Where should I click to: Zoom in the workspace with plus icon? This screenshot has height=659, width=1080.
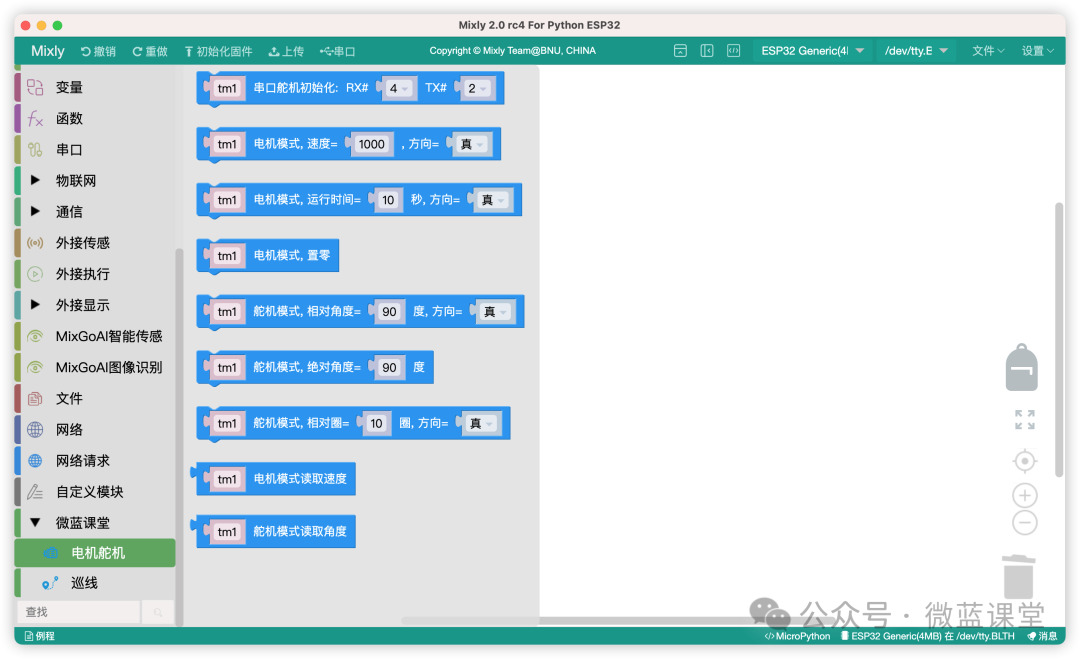pos(1025,495)
